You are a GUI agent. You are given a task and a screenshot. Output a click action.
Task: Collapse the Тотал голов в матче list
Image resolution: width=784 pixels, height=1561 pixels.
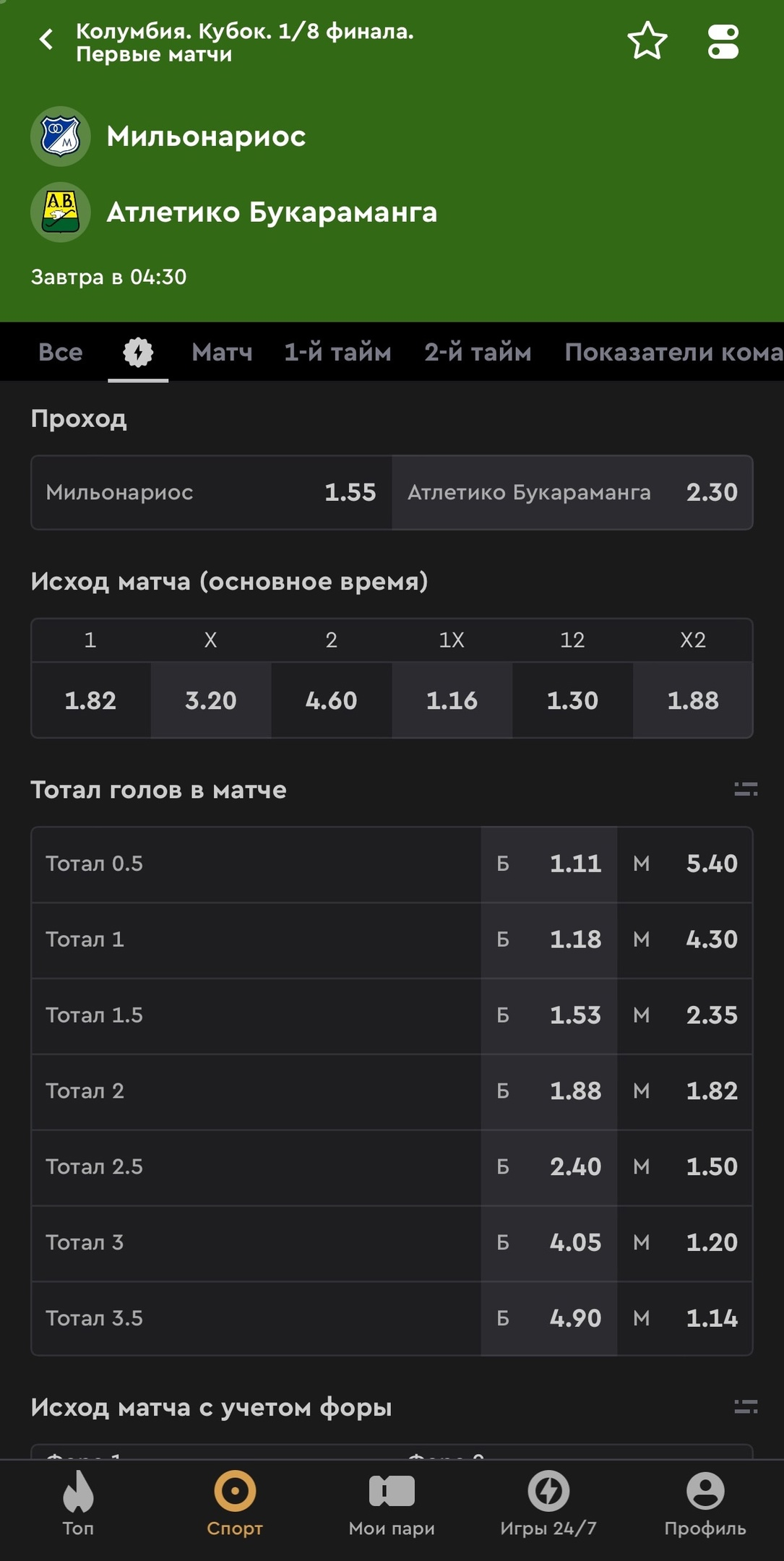tap(746, 789)
